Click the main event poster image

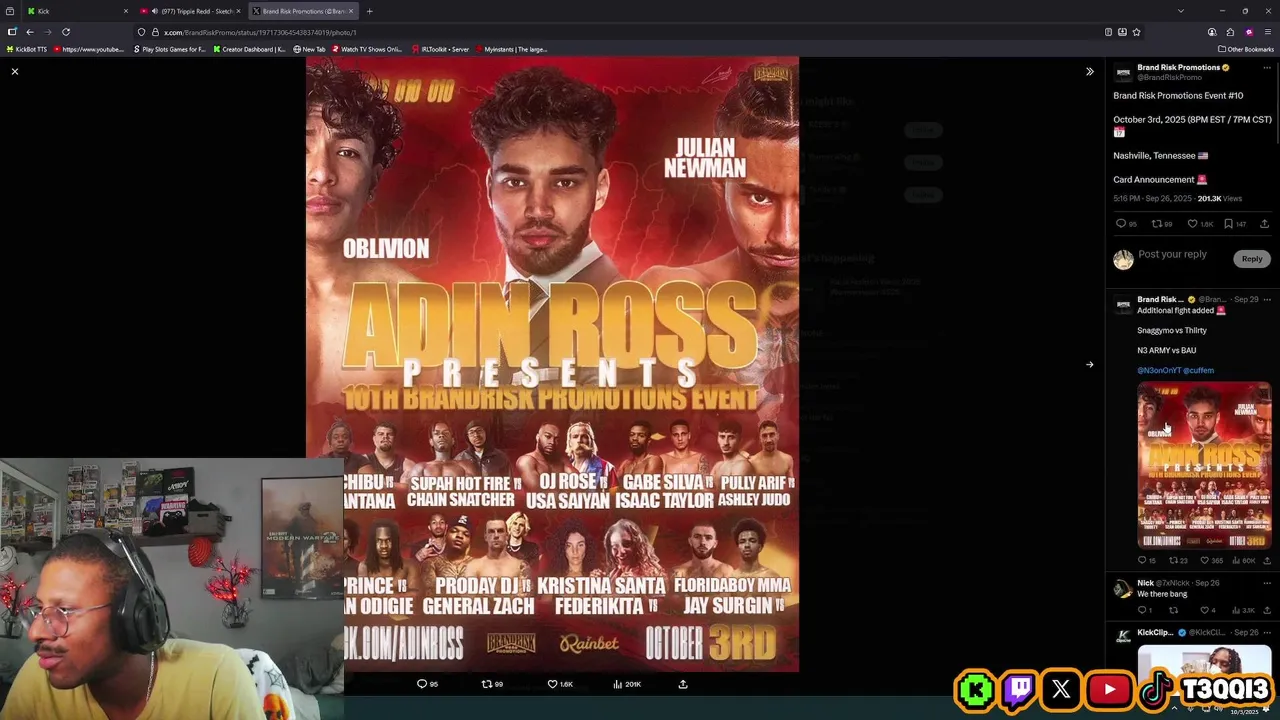coord(552,364)
